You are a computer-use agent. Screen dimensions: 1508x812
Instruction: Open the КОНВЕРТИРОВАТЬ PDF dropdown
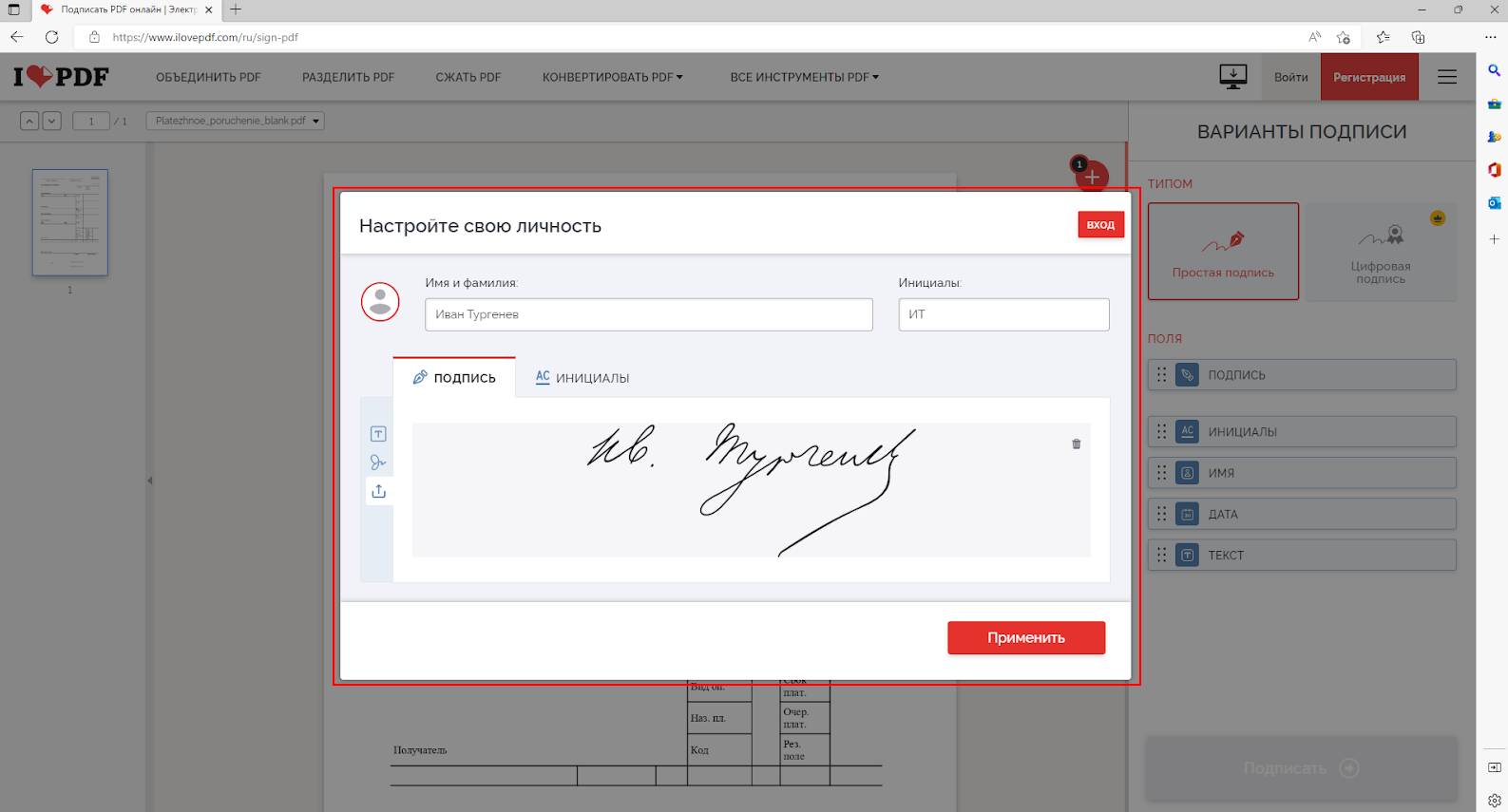(613, 77)
